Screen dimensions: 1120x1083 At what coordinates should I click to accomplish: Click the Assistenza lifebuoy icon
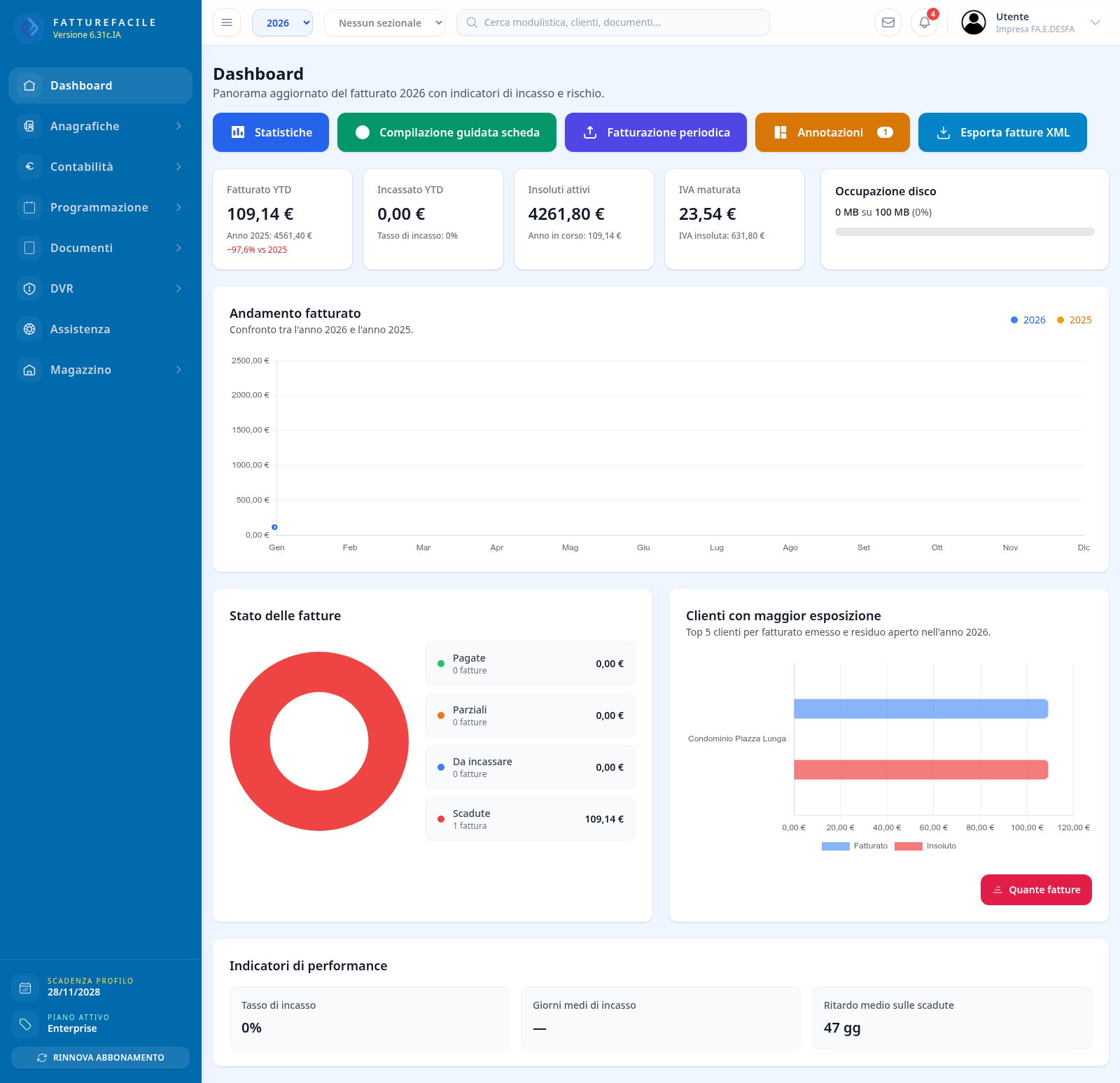tap(29, 329)
